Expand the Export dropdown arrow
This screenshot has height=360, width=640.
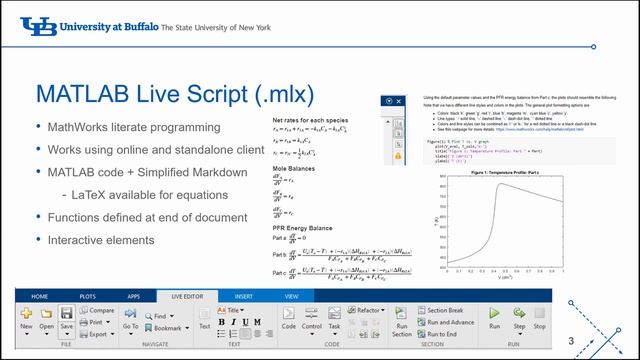tap(112, 334)
